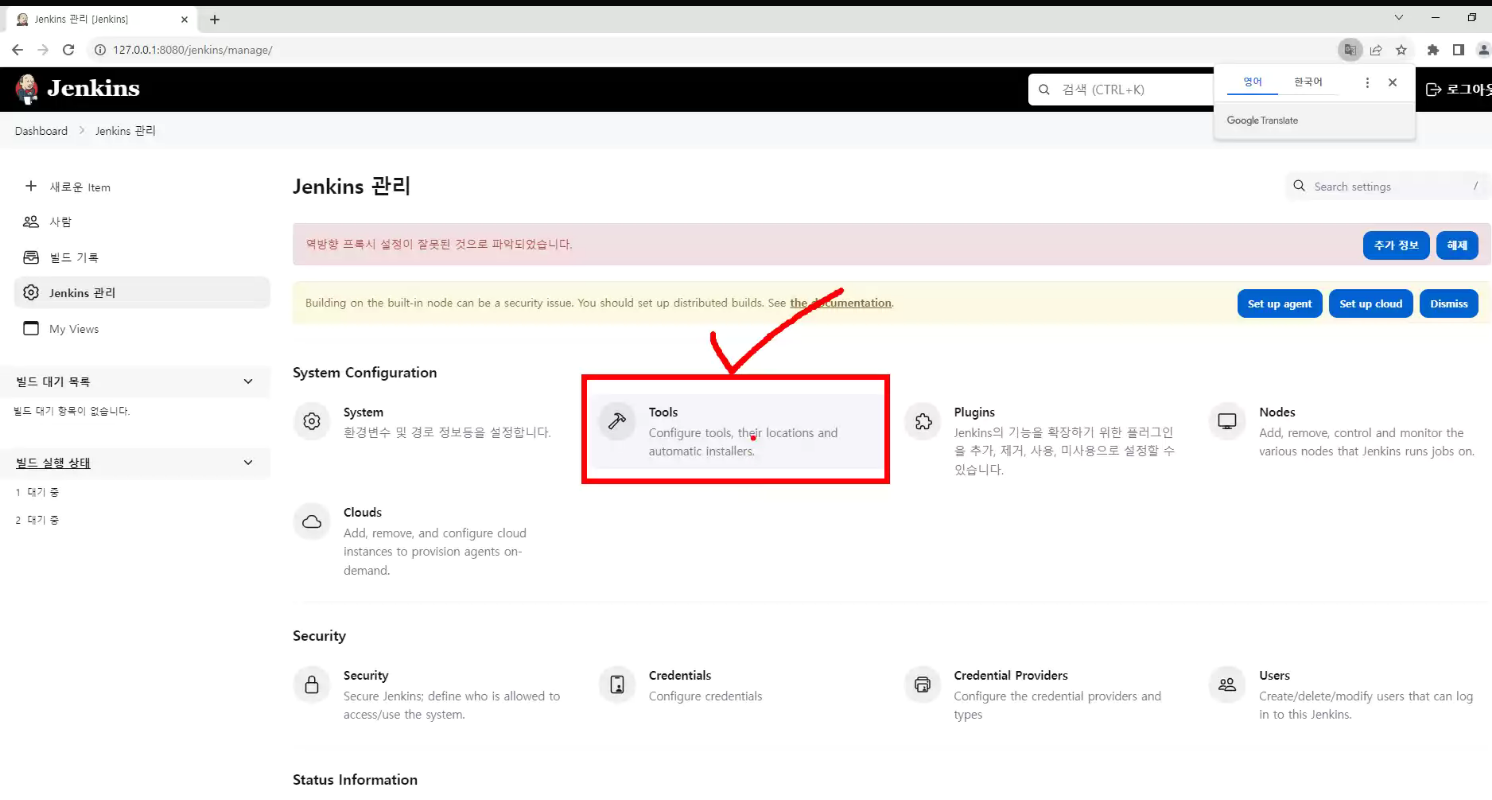Image resolution: width=1492 pixels, height=800 pixels.
Task: Open the Clouds title link
Action: pyautogui.click(x=362, y=512)
